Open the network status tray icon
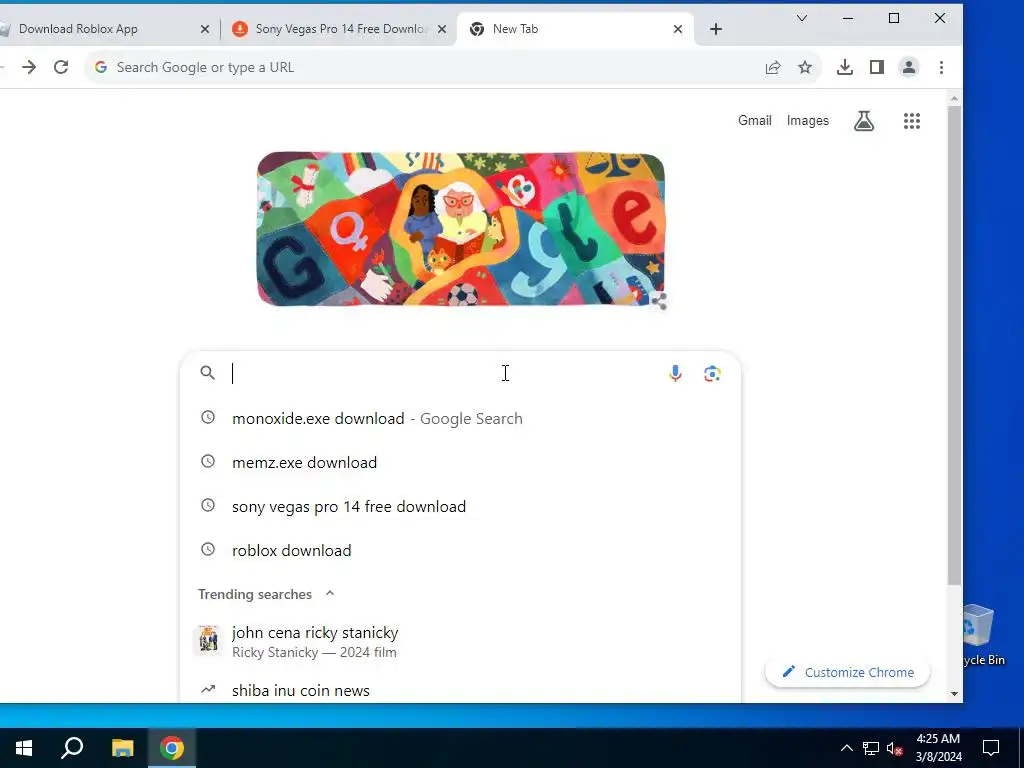The image size is (1024, 768). pos(871,748)
